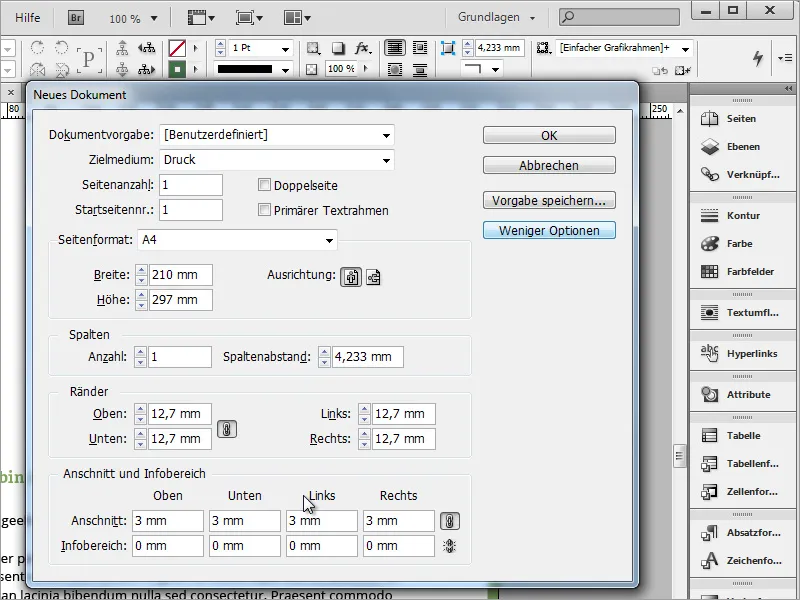Select landscape orientation icon
Viewport: 800px width, 600px height.
point(373,277)
